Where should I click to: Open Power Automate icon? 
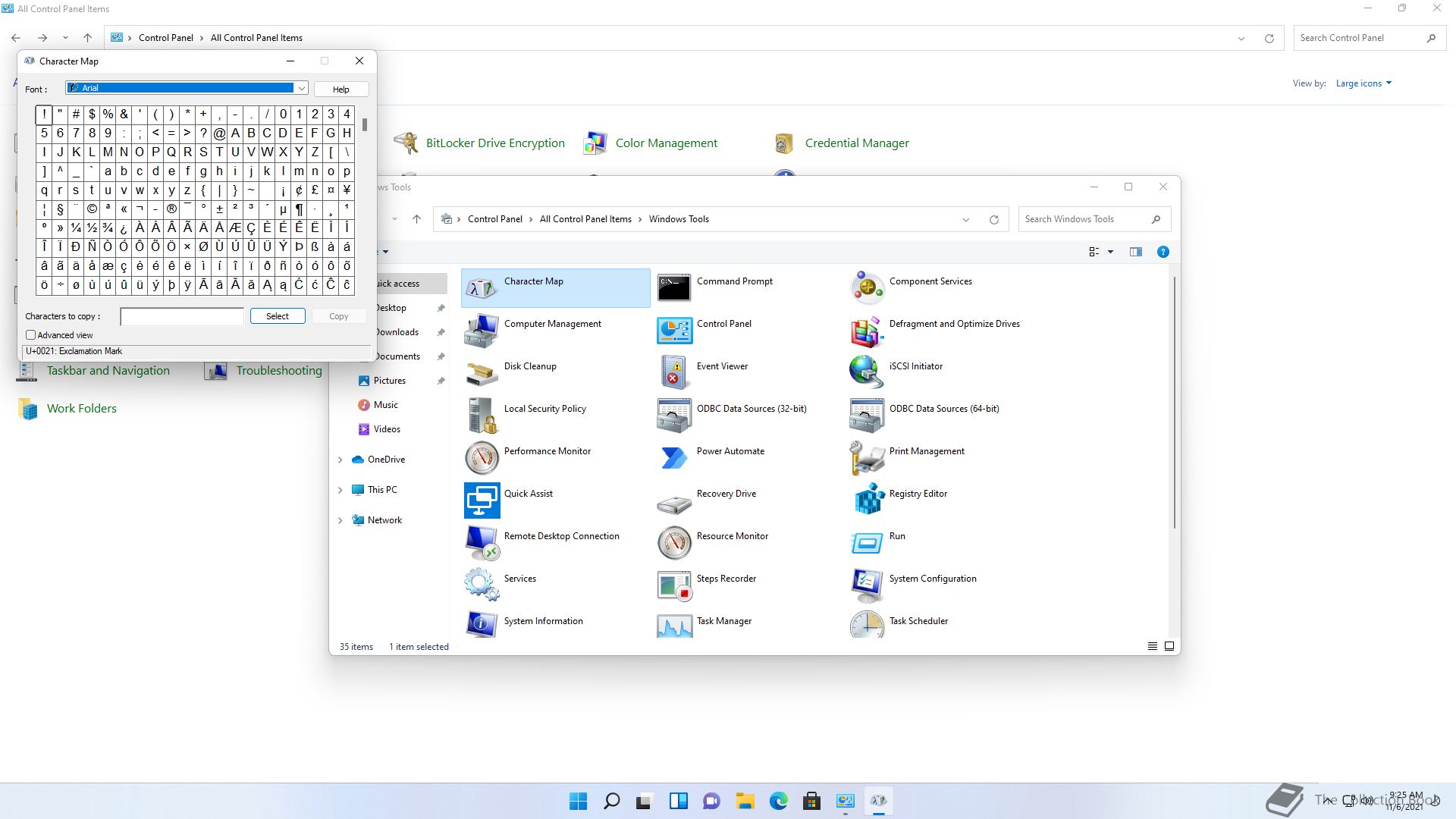pyautogui.click(x=674, y=458)
